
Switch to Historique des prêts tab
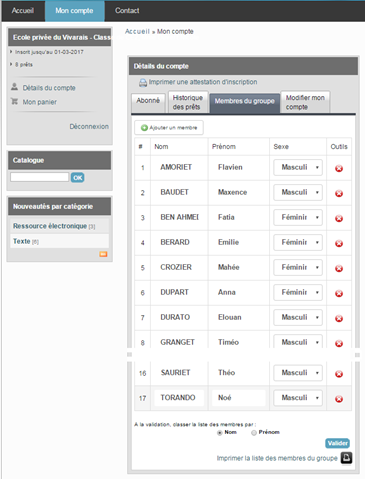(x=188, y=102)
